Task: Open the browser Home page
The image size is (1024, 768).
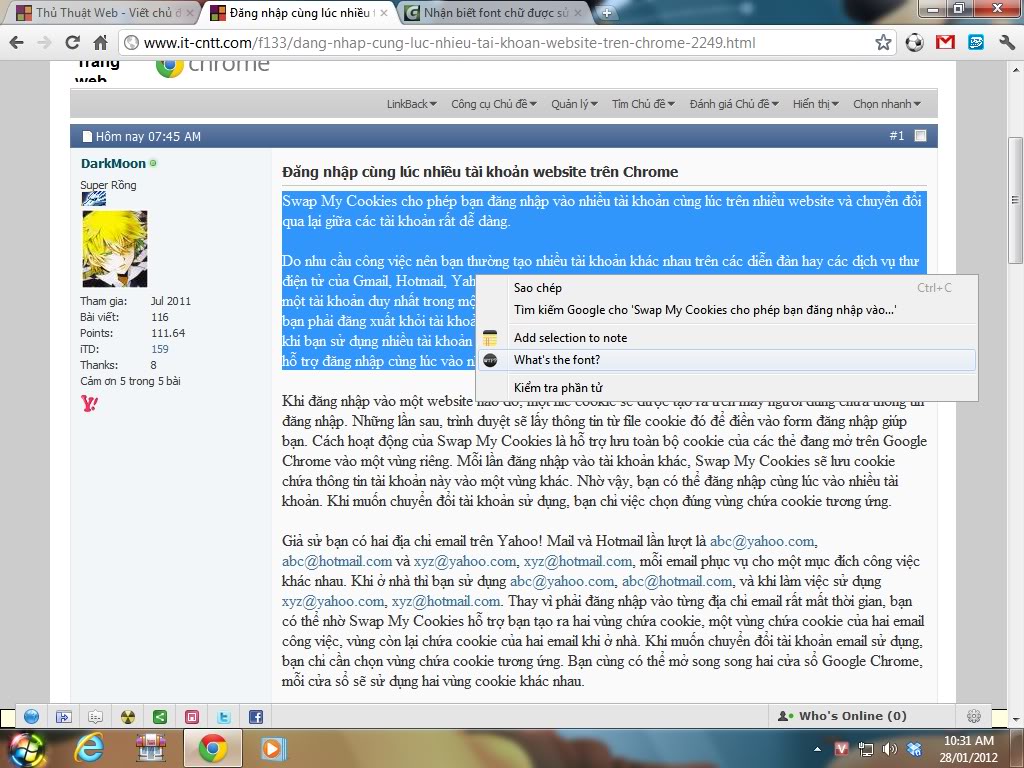Action: point(100,43)
